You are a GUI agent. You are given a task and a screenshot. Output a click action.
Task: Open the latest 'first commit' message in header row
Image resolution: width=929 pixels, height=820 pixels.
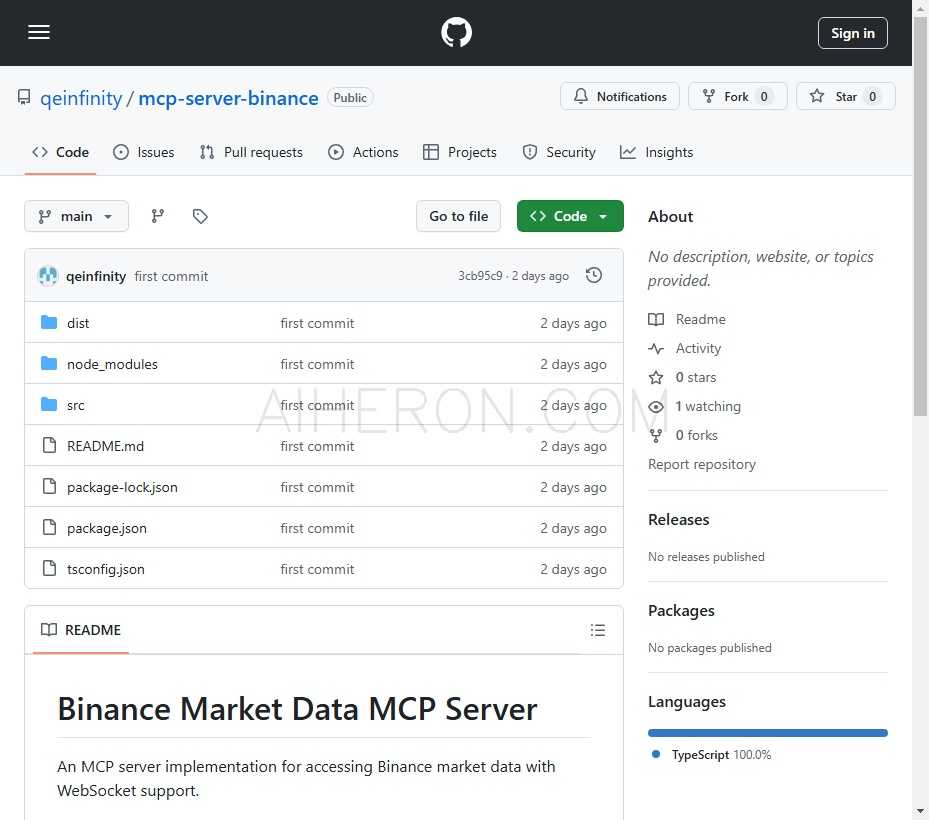(x=171, y=276)
